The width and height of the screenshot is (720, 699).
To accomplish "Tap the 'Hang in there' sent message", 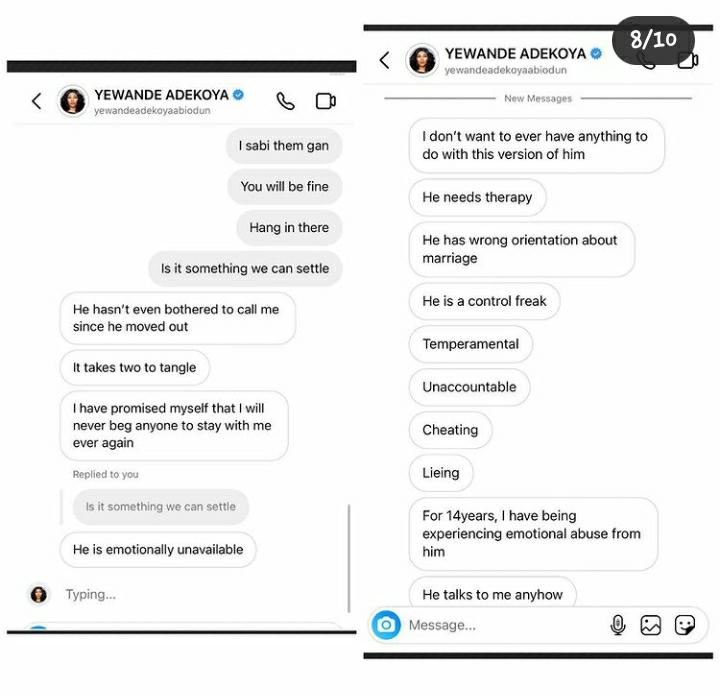I will [289, 227].
